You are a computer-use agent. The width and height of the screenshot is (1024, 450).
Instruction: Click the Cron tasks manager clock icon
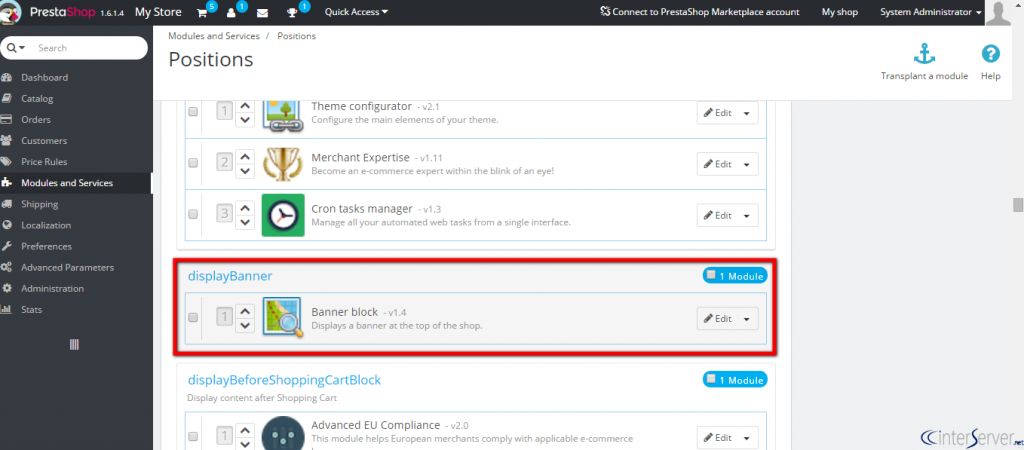[283, 215]
